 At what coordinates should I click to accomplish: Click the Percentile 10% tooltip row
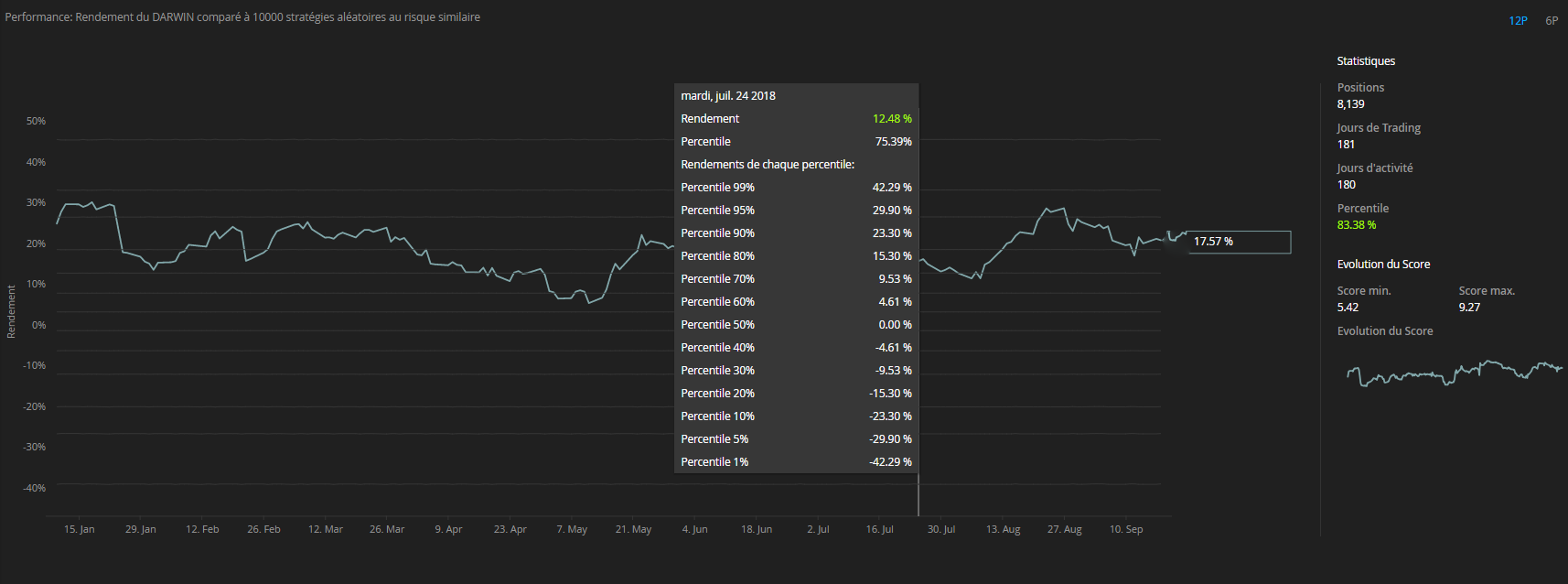[x=796, y=416]
